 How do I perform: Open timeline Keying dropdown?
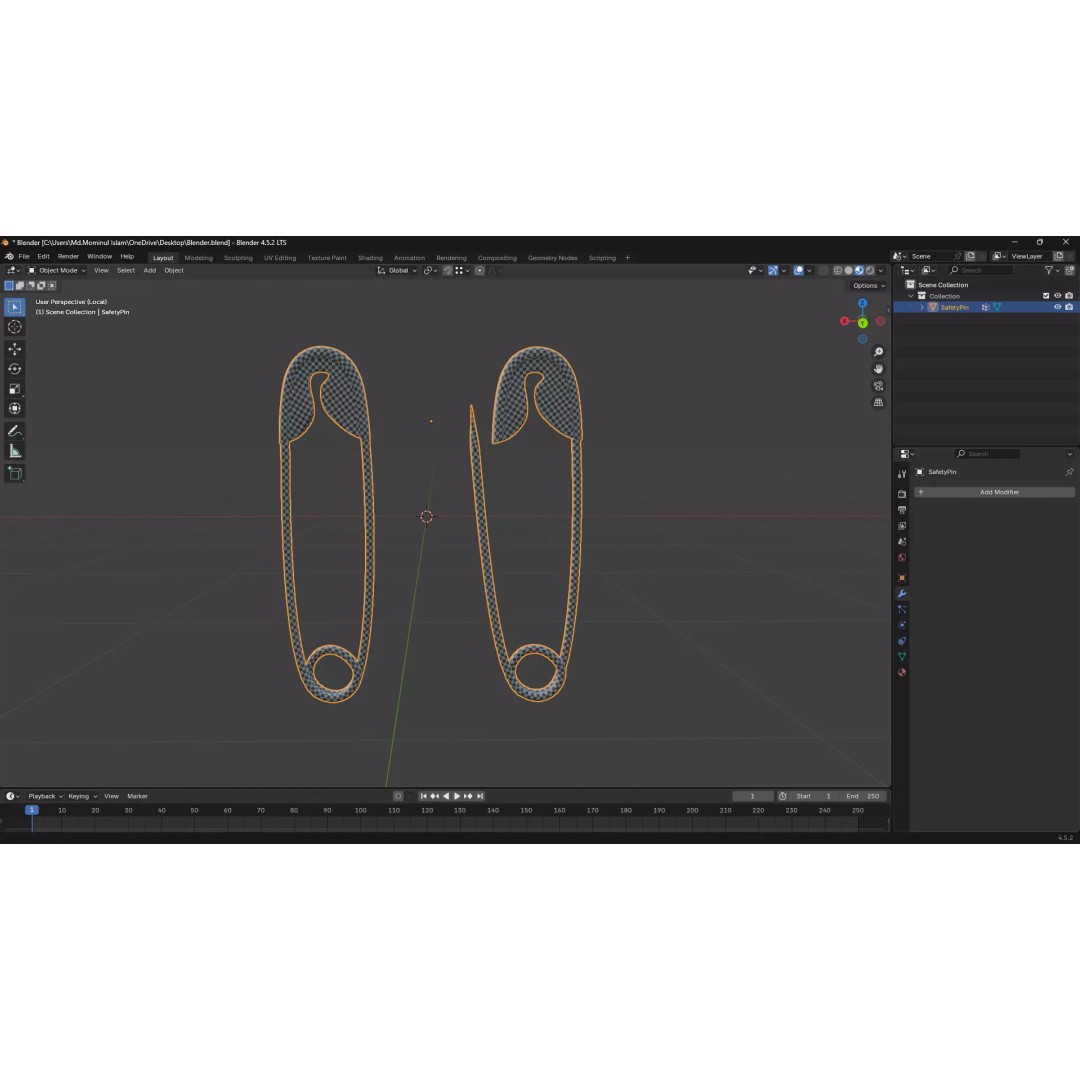[83, 796]
